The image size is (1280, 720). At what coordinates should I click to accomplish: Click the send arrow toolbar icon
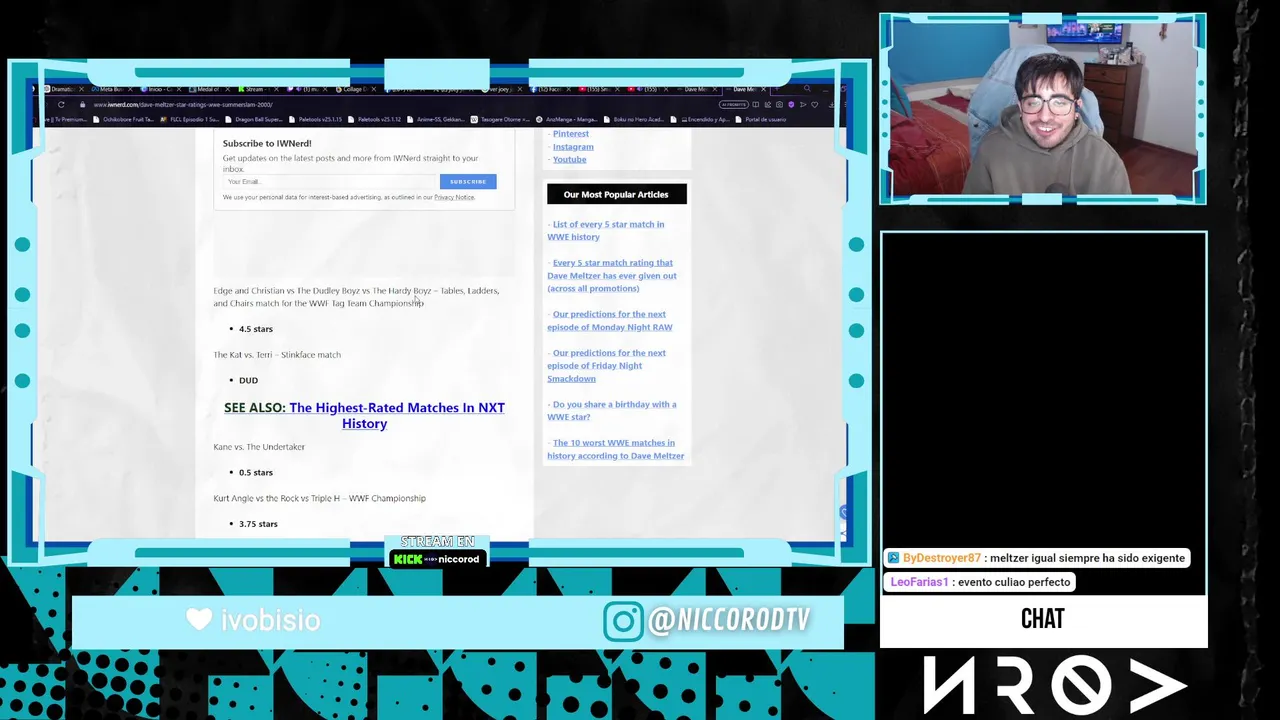803,104
